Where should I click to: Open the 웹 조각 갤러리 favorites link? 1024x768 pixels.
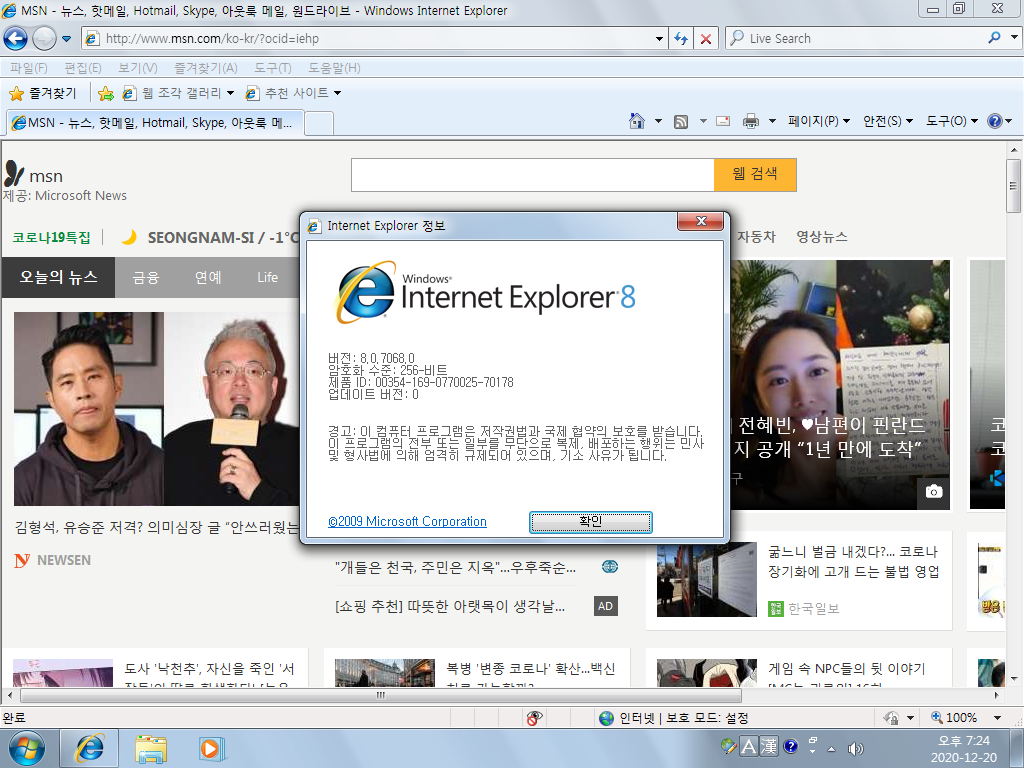(178, 93)
